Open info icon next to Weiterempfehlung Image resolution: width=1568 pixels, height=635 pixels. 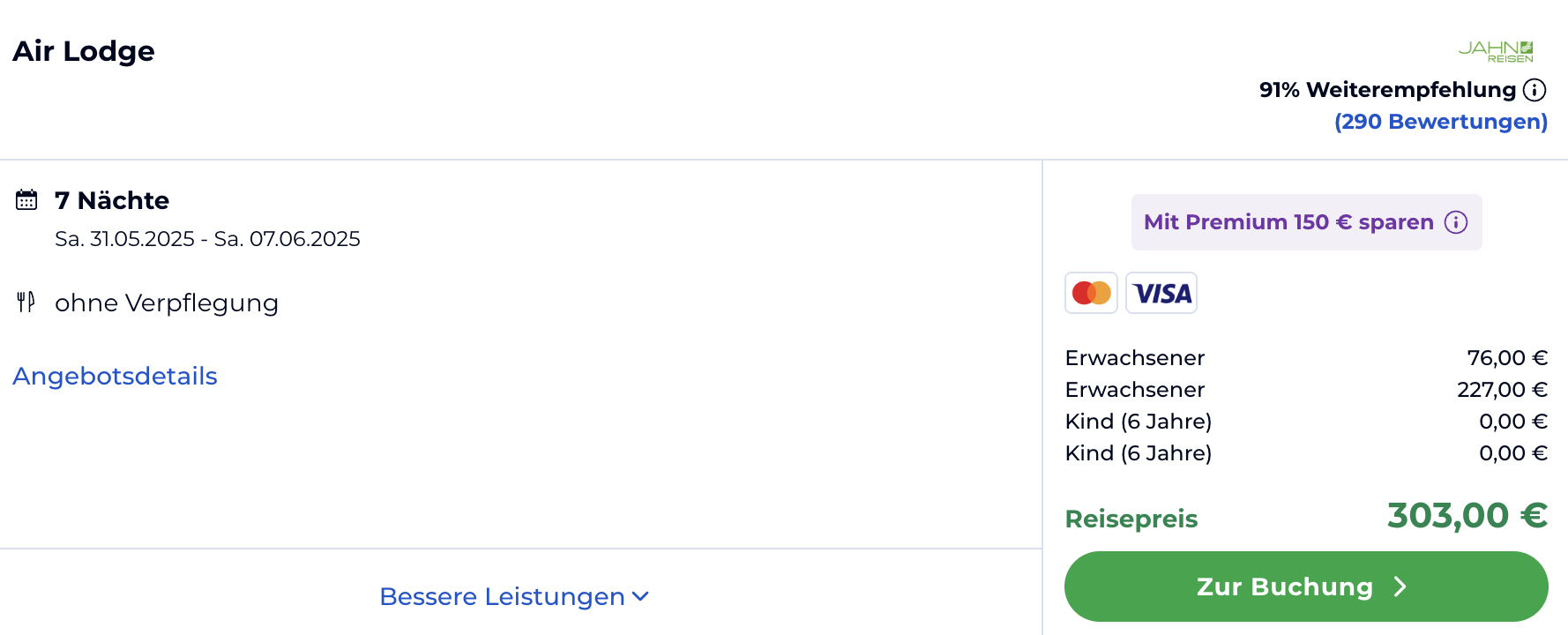[1534, 90]
